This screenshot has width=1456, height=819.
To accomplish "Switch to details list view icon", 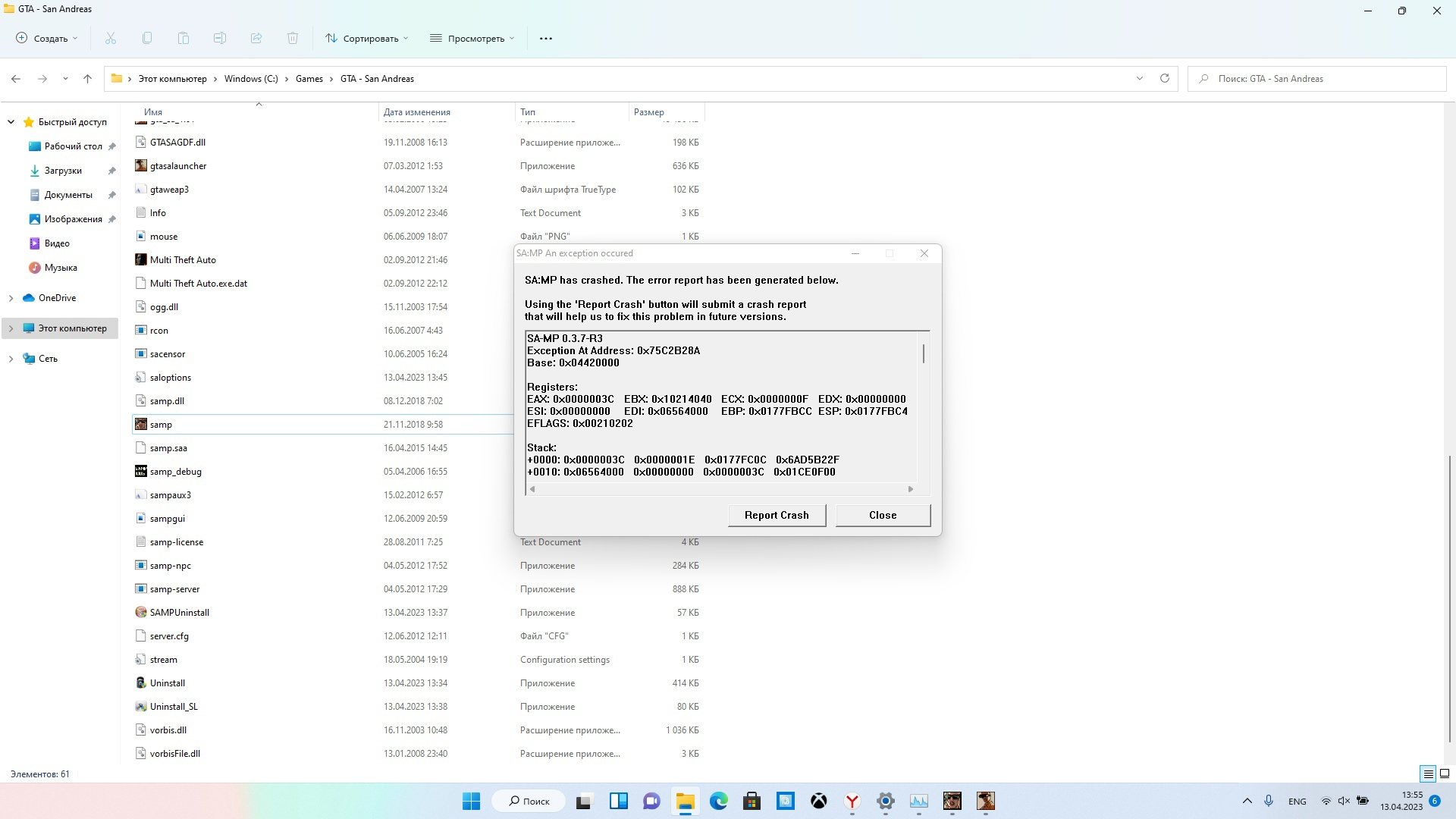I will (1428, 774).
